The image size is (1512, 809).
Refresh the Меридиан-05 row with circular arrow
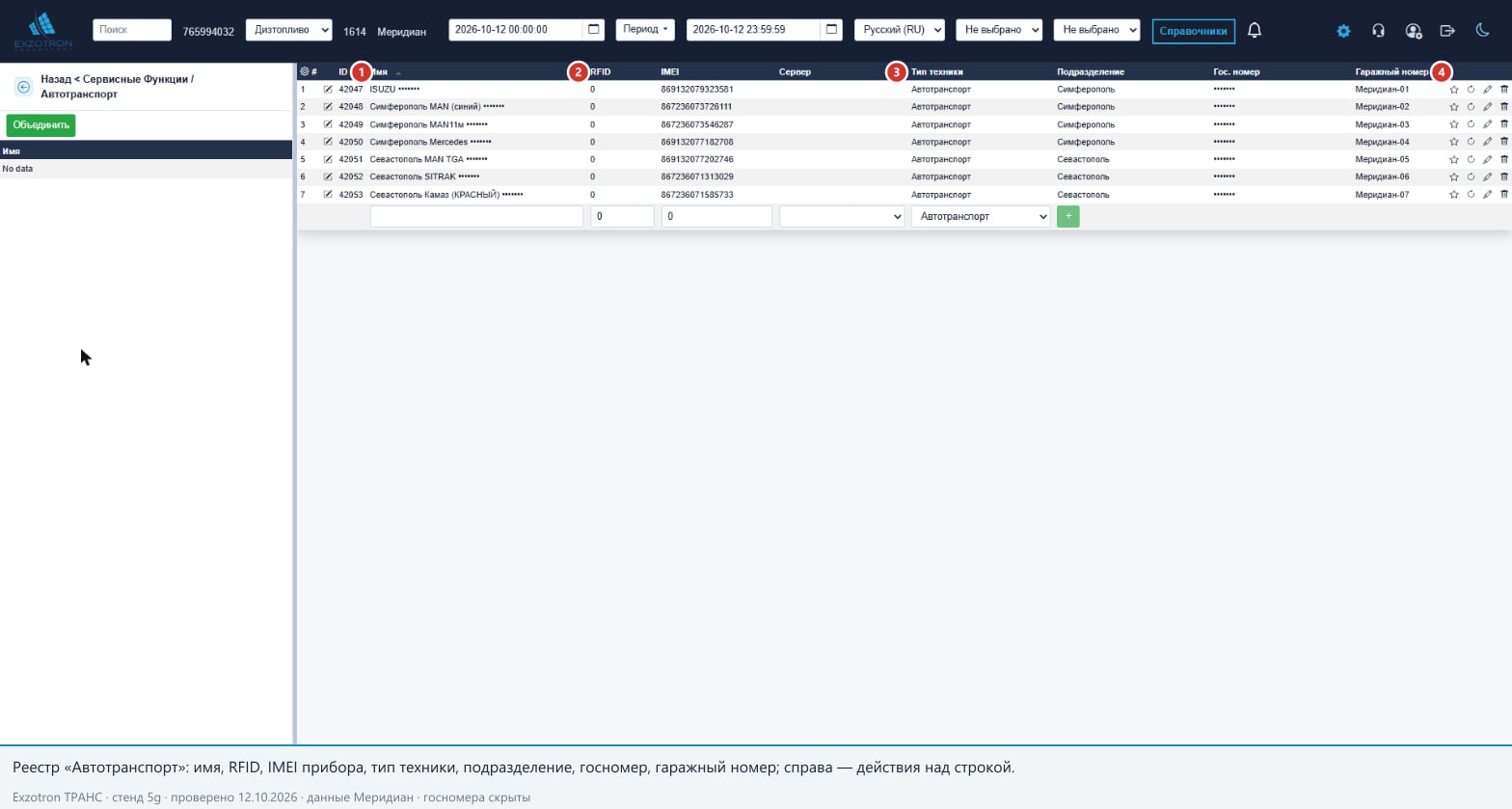[x=1471, y=159]
